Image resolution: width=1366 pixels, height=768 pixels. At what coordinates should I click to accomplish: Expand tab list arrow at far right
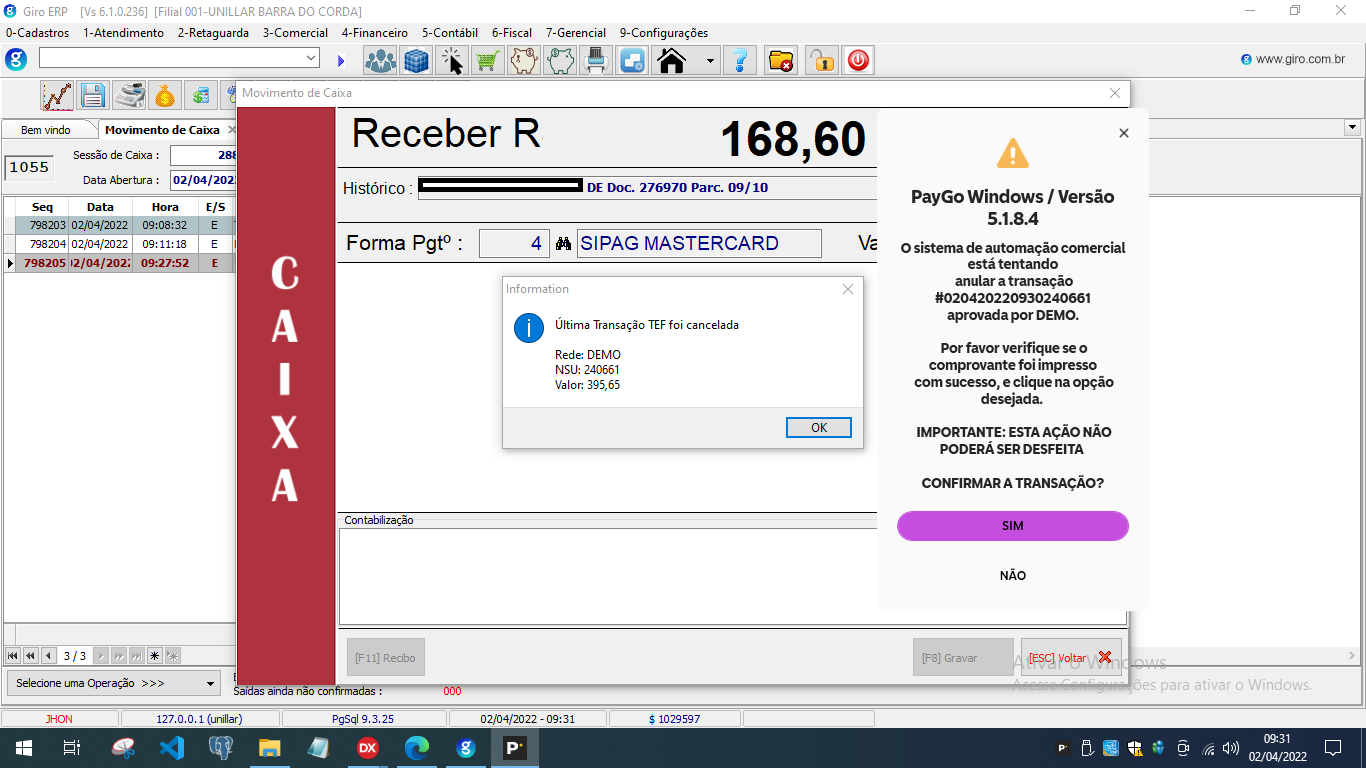pyautogui.click(x=1353, y=128)
